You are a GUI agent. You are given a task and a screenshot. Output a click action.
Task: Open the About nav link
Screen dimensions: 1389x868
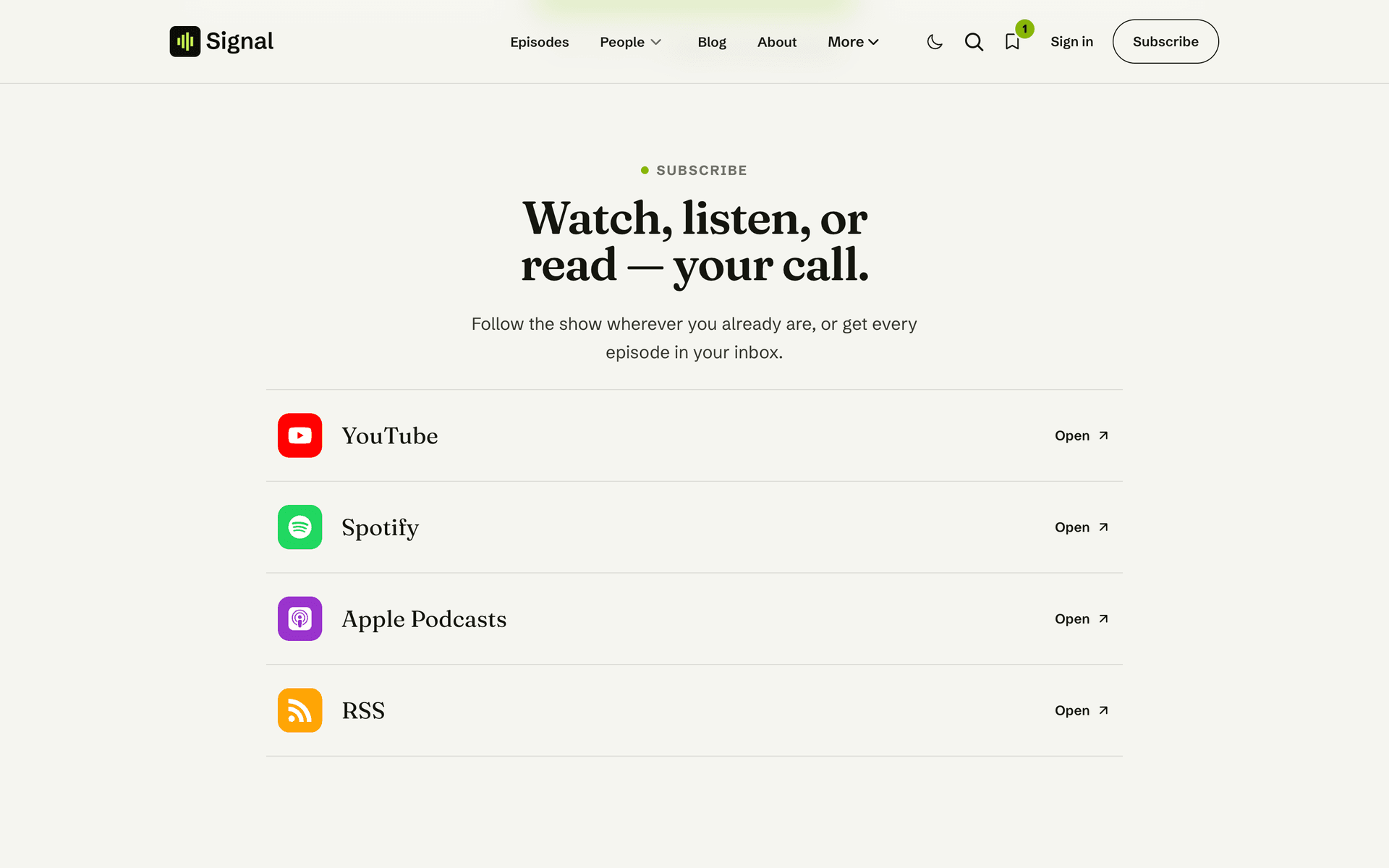point(777,42)
